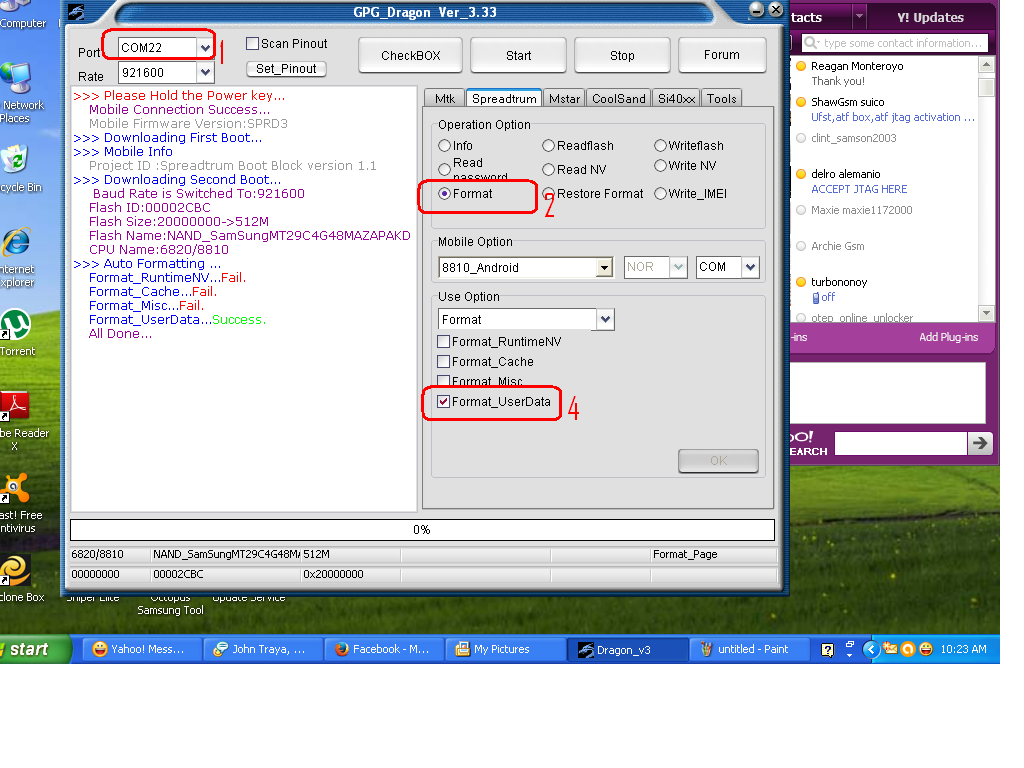Click the Yahoo search arrow button
Screen dimensions: 1024x768
click(980, 443)
